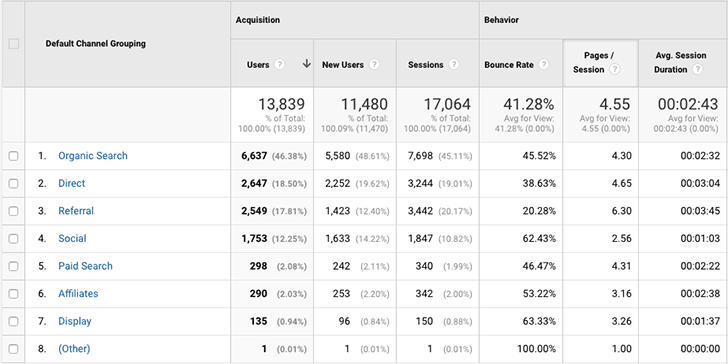
Task: Click Affiliates pages per session 3.16
Action: [623, 294]
